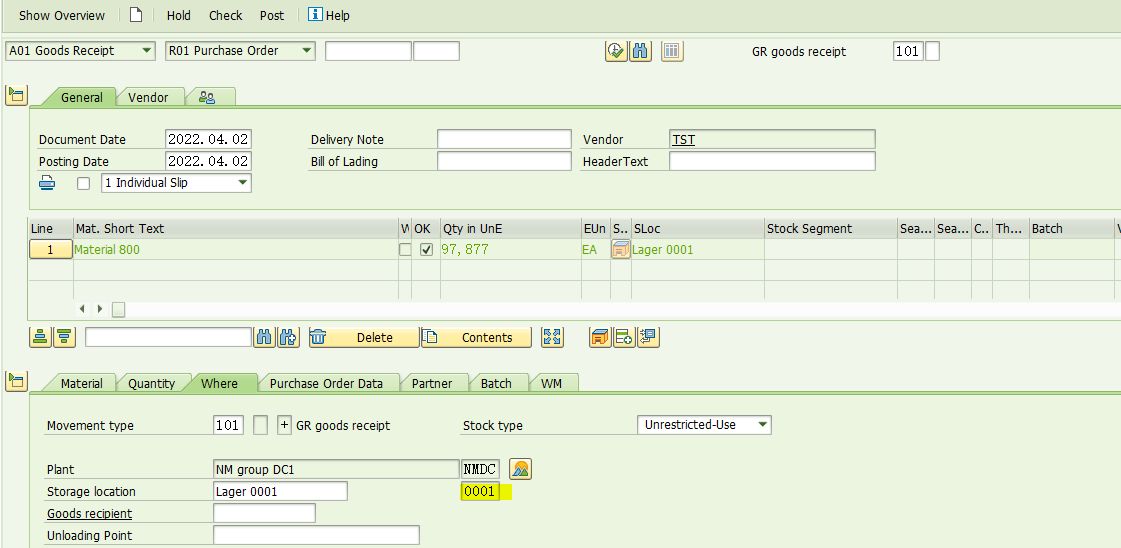Collapse the header data section toggle icon
This screenshot has width=1121, height=548.
[x=16, y=96]
